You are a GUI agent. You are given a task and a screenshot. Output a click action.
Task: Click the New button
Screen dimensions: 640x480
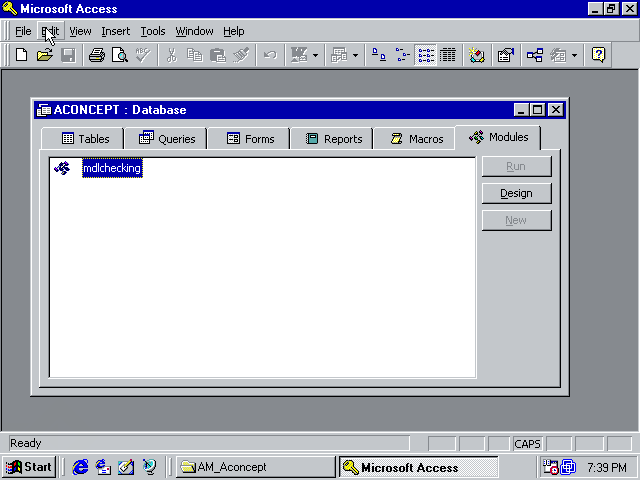pyautogui.click(x=517, y=220)
